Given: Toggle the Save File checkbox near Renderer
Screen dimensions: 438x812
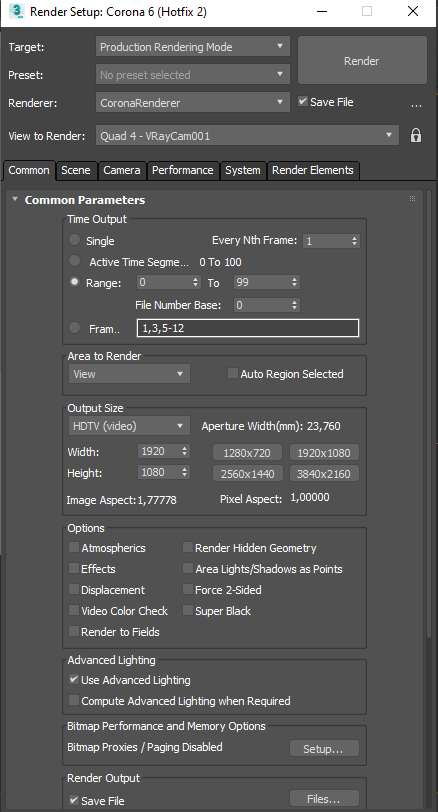Looking at the screenshot, I should pyautogui.click(x=303, y=102).
